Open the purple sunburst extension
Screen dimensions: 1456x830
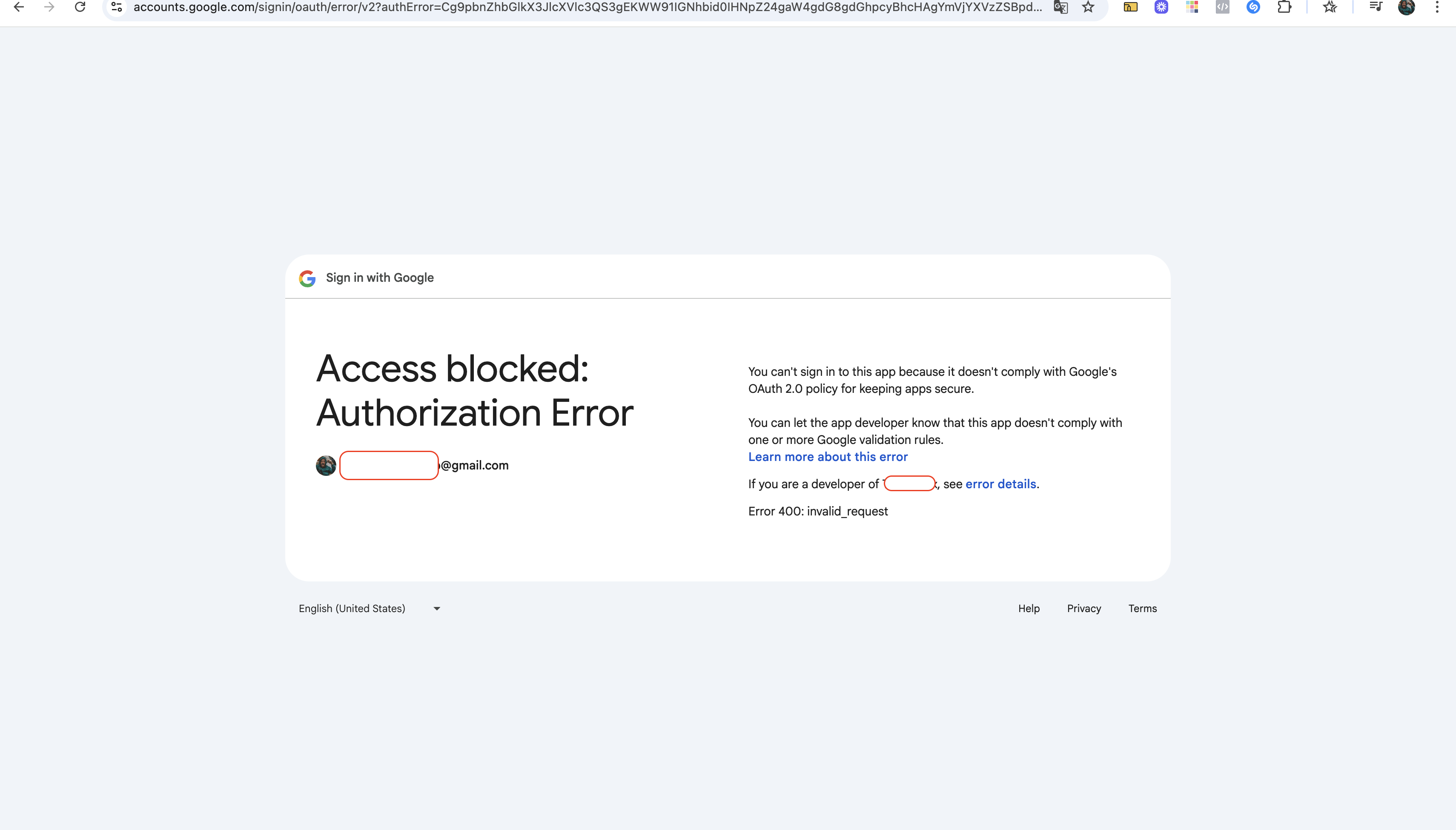[1161, 7]
